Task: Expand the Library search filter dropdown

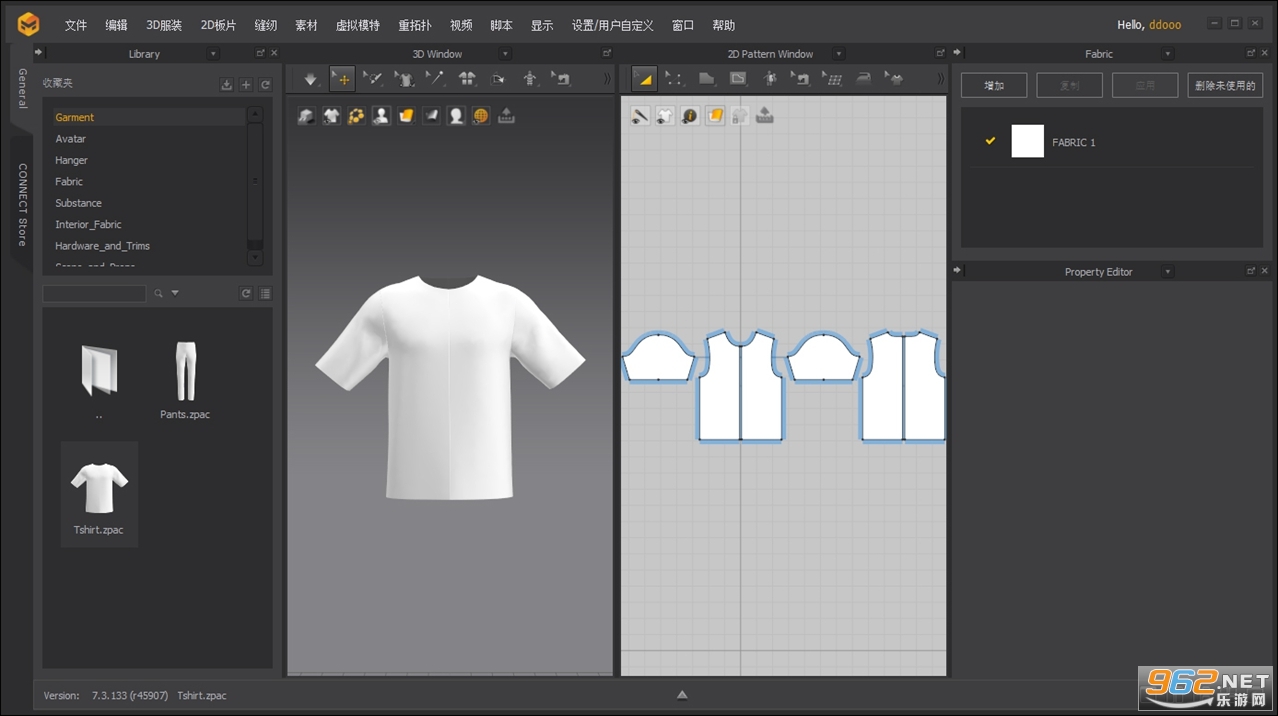Action: click(175, 294)
